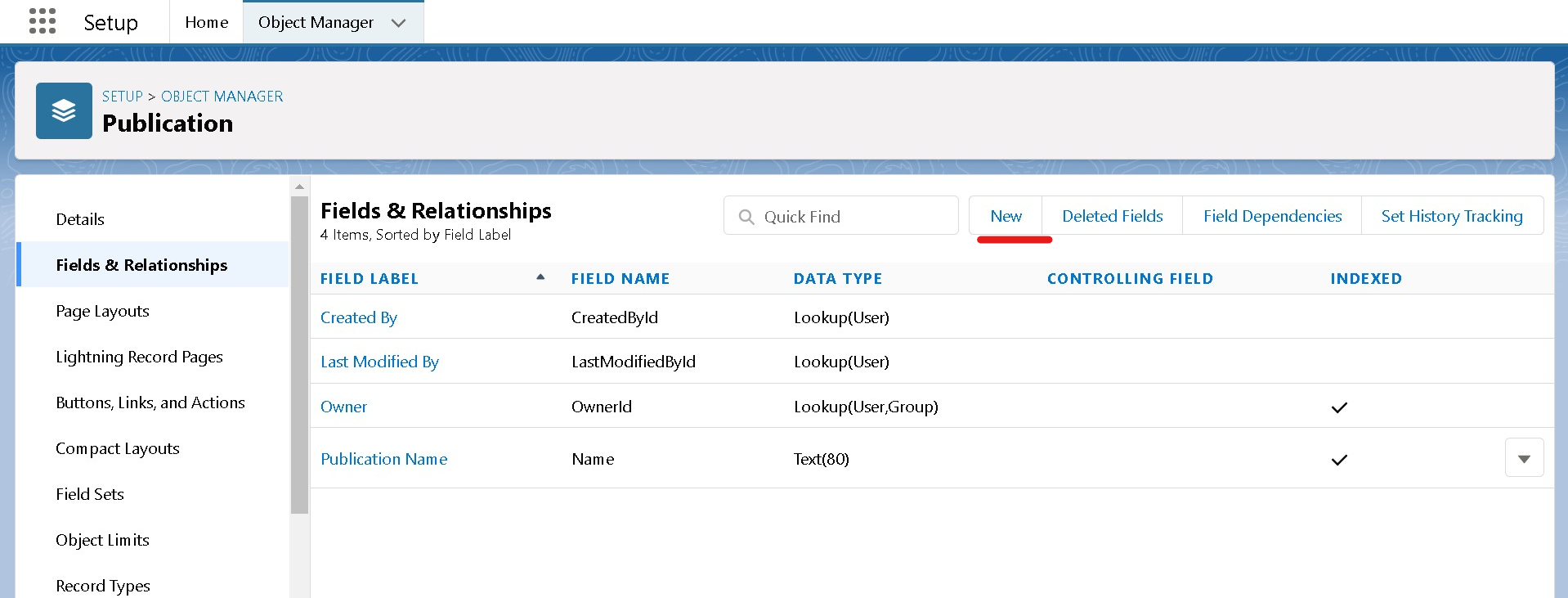Sort by the Field Label column header

[x=370, y=279]
